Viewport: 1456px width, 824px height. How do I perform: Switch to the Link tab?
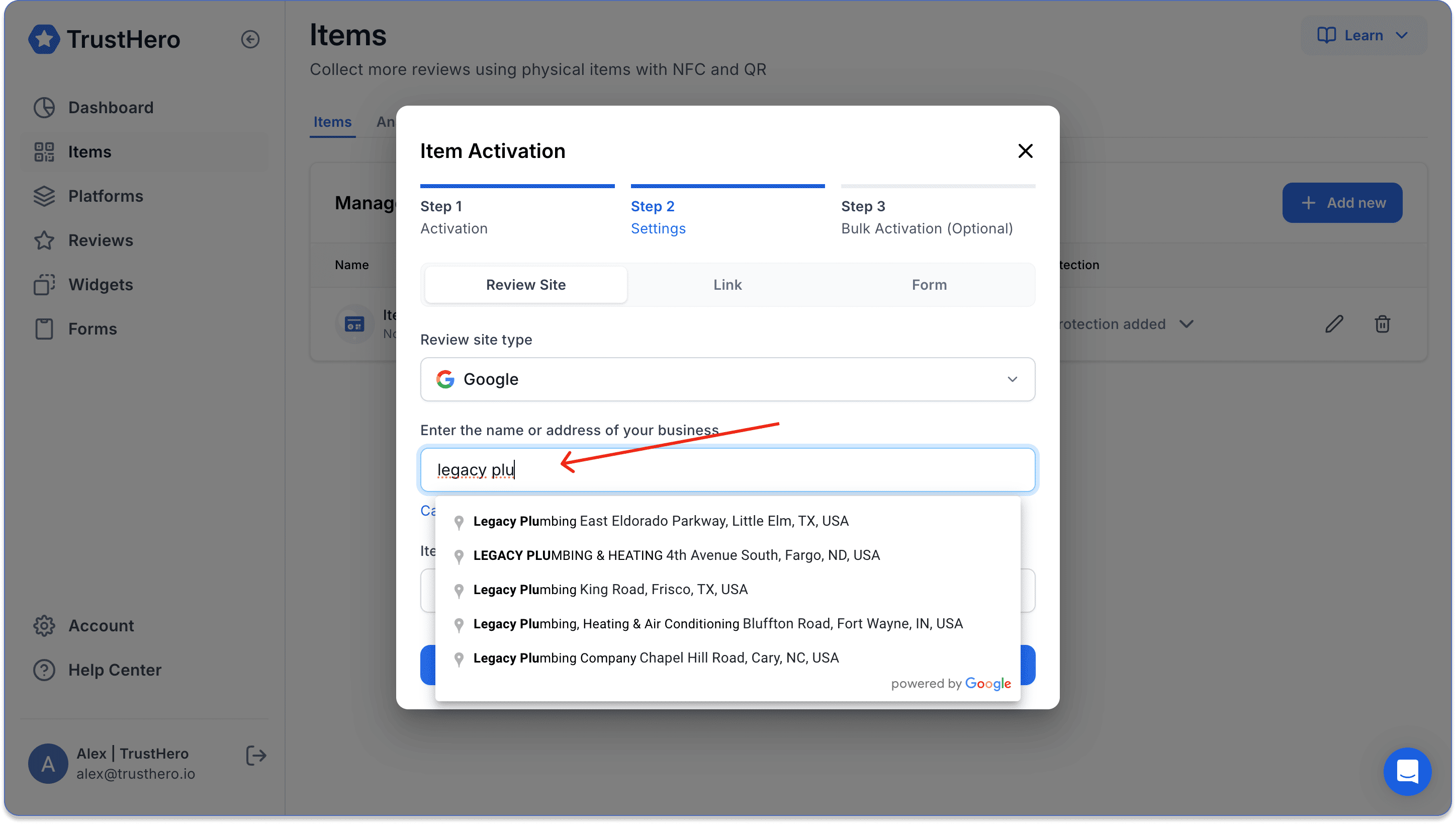pyautogui.click(x=727, y=285)
